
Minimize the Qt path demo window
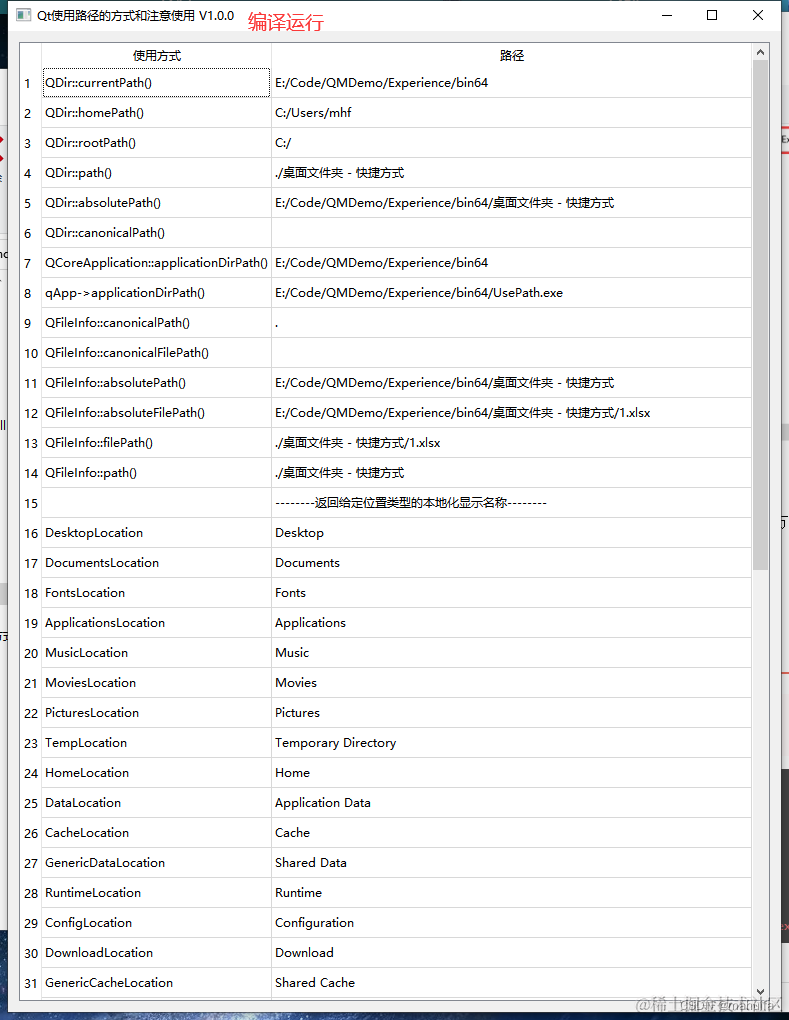[x=667, y=15]
